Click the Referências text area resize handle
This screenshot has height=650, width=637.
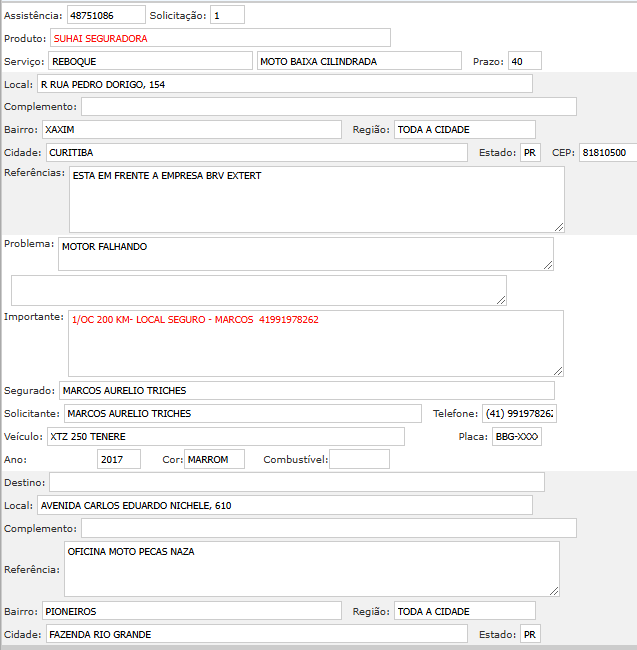[x=559, y=226]
